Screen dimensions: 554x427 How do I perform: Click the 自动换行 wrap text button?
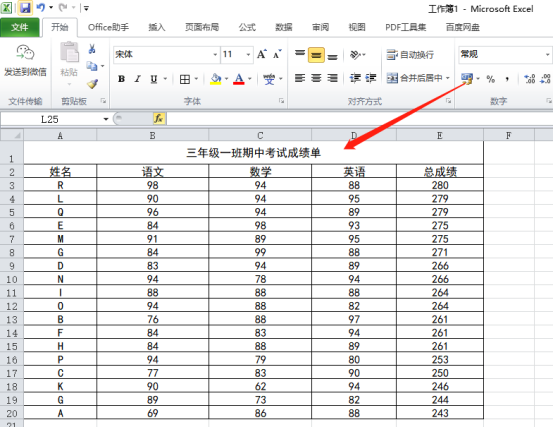410,55
